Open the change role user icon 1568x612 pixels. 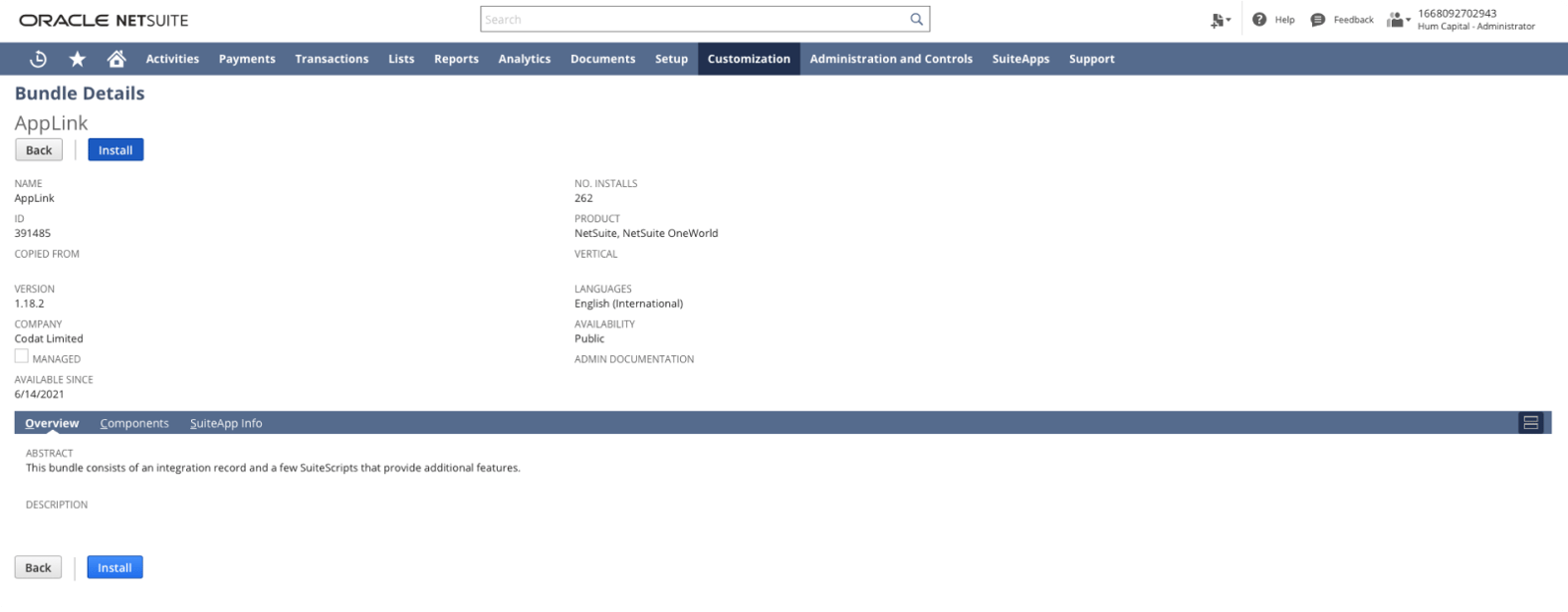(1398, 20)
